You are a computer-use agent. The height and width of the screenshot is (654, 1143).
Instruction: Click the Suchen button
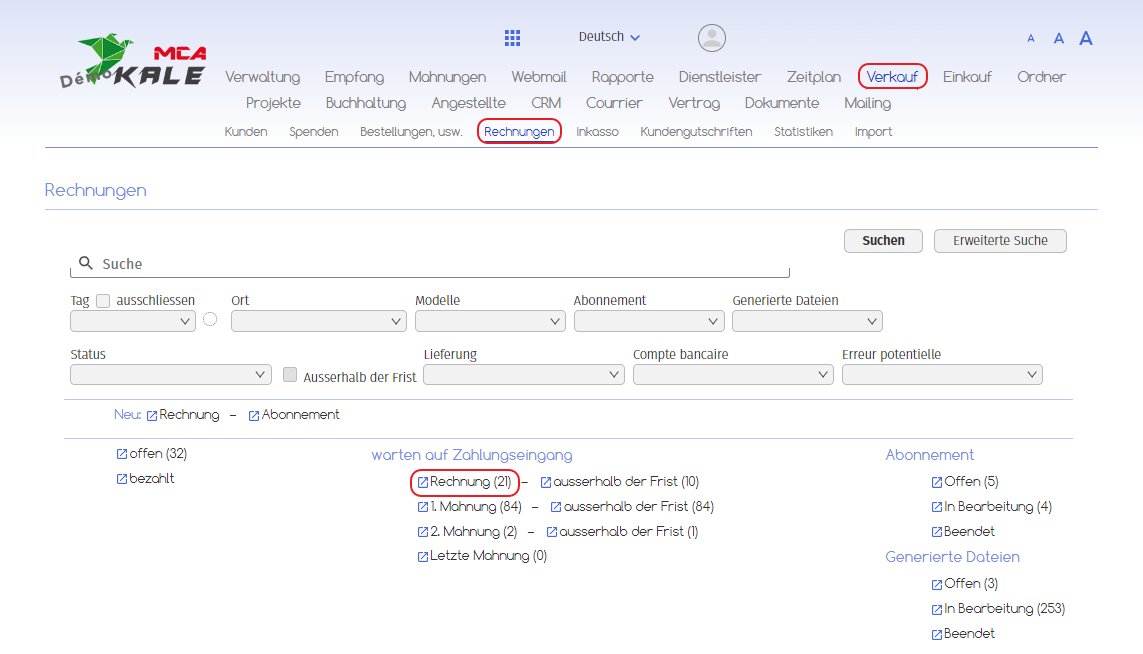point(883,241)
